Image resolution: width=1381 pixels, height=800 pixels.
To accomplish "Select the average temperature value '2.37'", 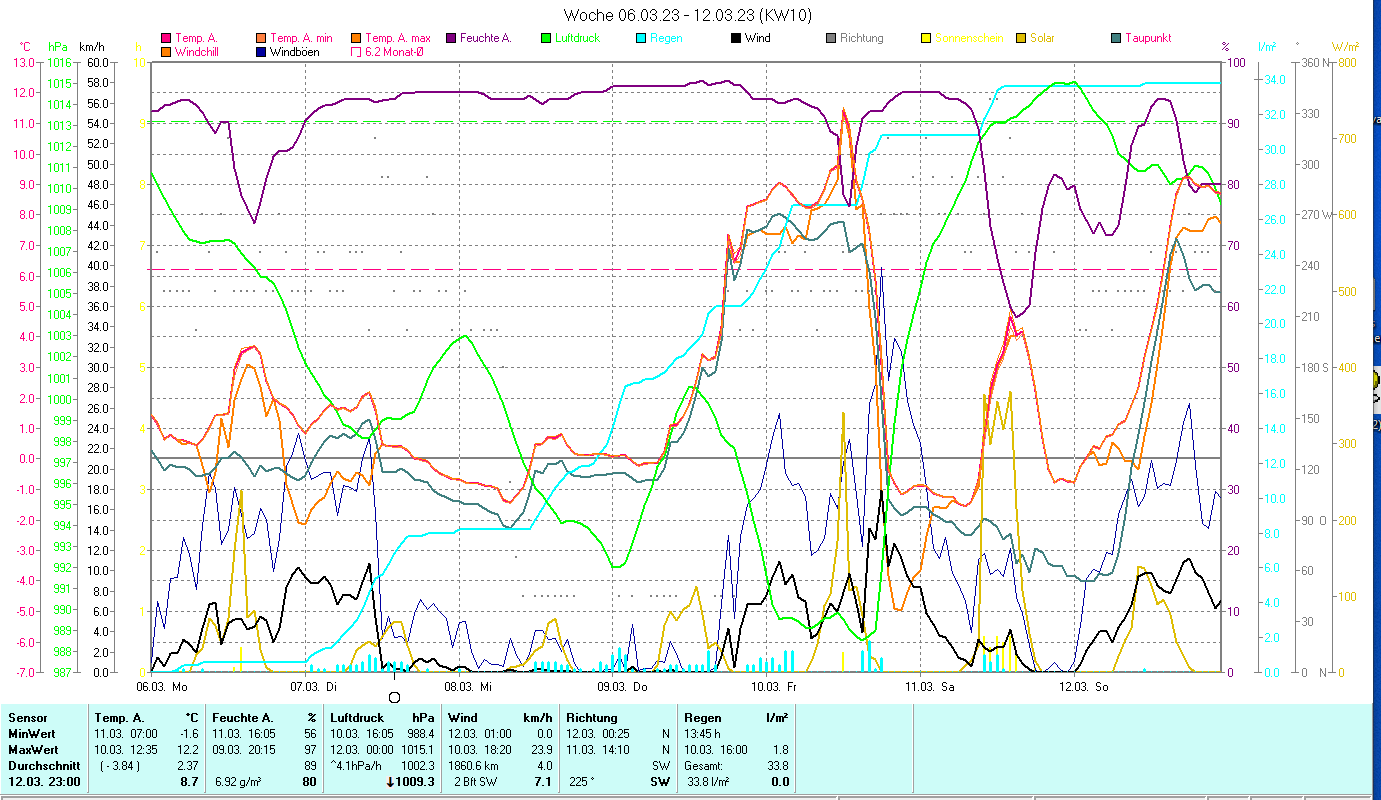I will tap(188, 766).
